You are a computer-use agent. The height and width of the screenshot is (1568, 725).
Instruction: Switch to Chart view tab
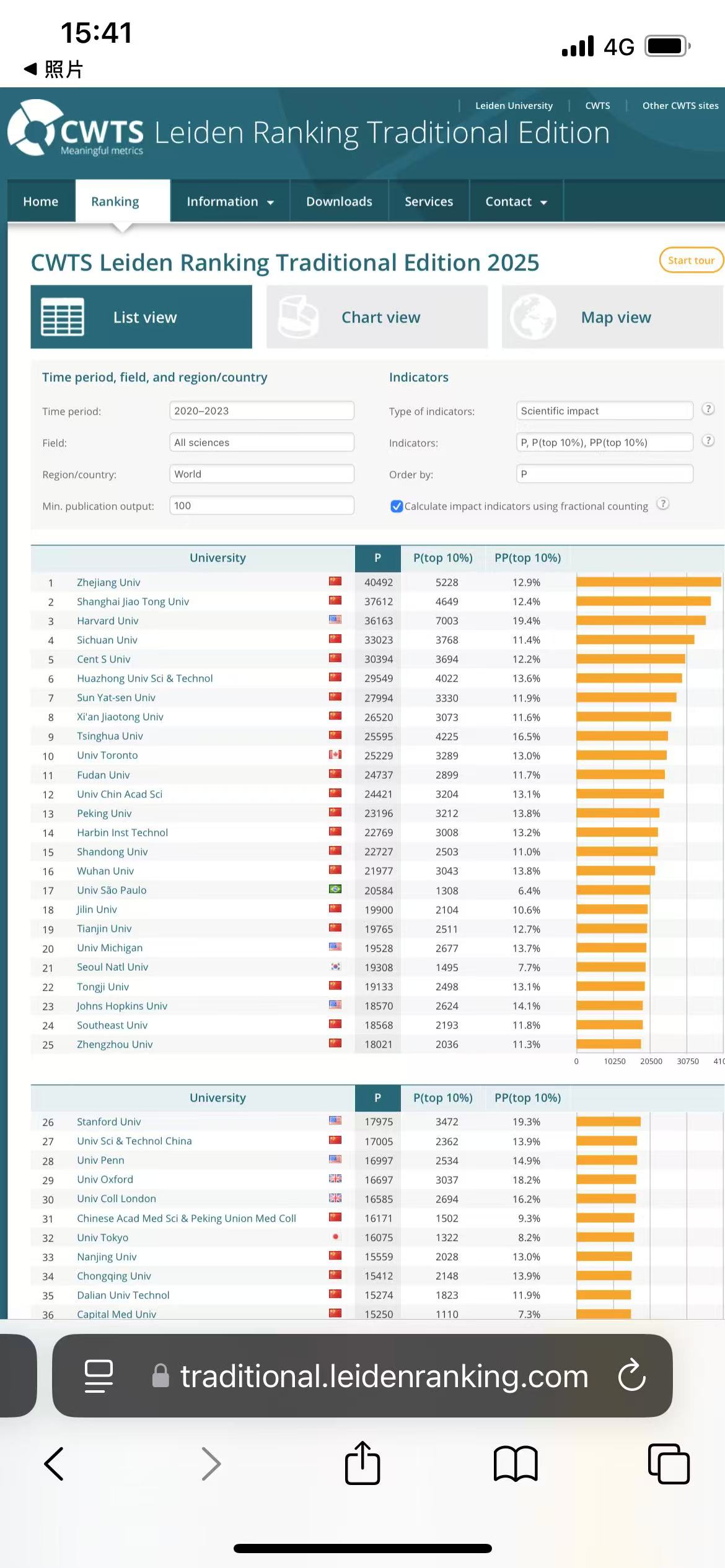(x=377, y=317)
